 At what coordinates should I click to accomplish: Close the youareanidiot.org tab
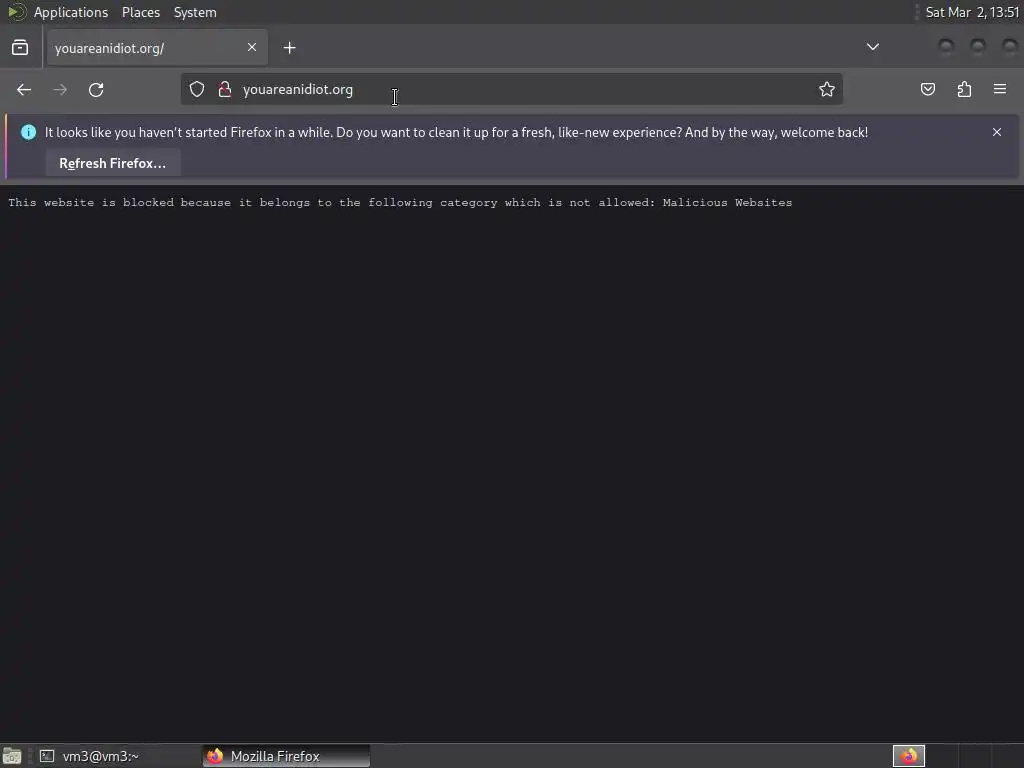tap(252, 47)
